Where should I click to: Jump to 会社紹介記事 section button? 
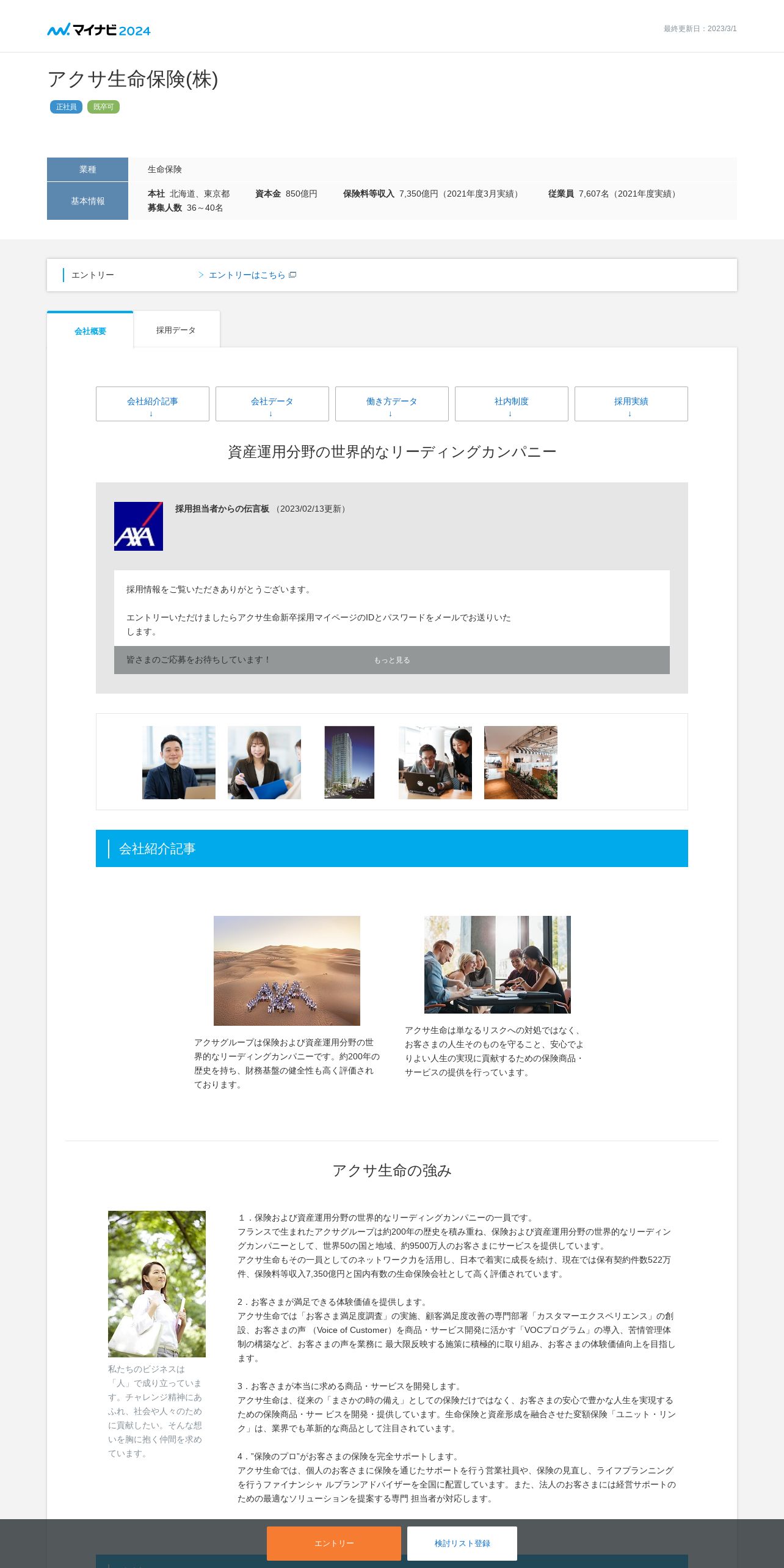point(153,404)
